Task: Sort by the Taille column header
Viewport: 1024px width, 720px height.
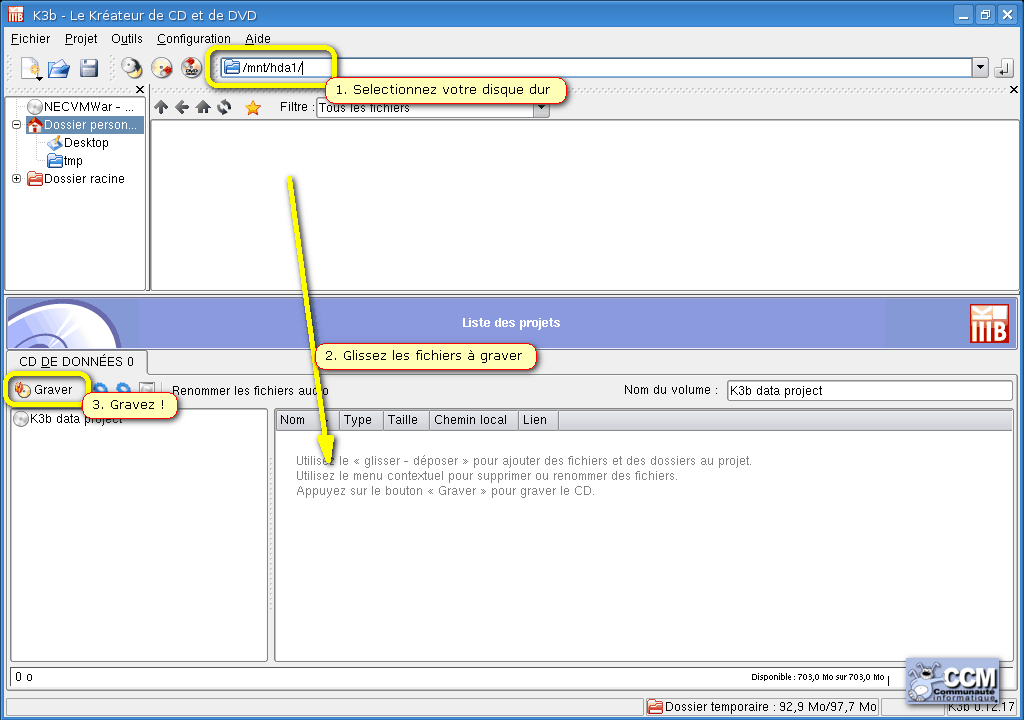Action: (406, 420)
